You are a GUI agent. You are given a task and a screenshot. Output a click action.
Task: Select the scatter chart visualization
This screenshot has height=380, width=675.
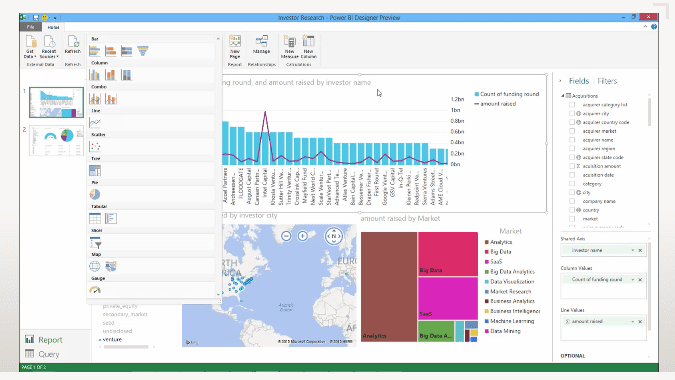tap(95, 147)
